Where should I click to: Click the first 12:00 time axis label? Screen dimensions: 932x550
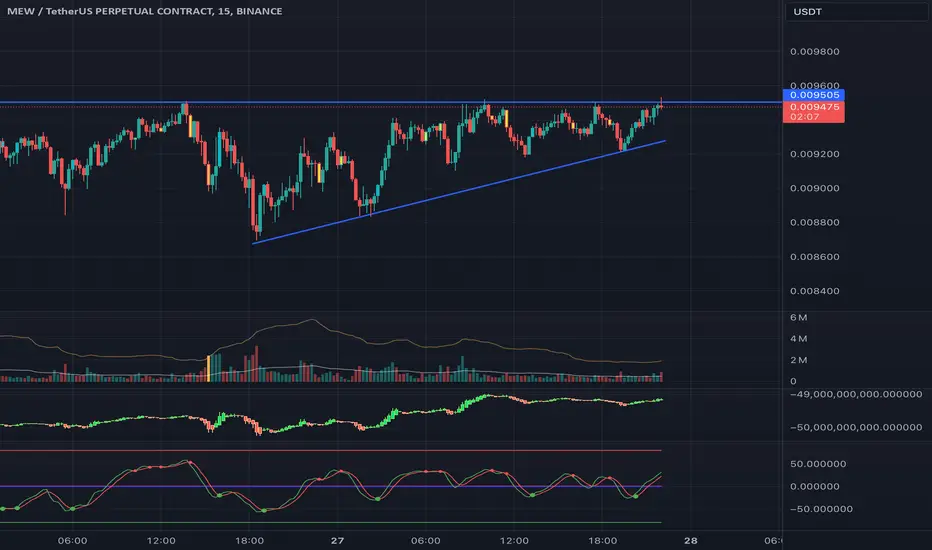[161, 540]
